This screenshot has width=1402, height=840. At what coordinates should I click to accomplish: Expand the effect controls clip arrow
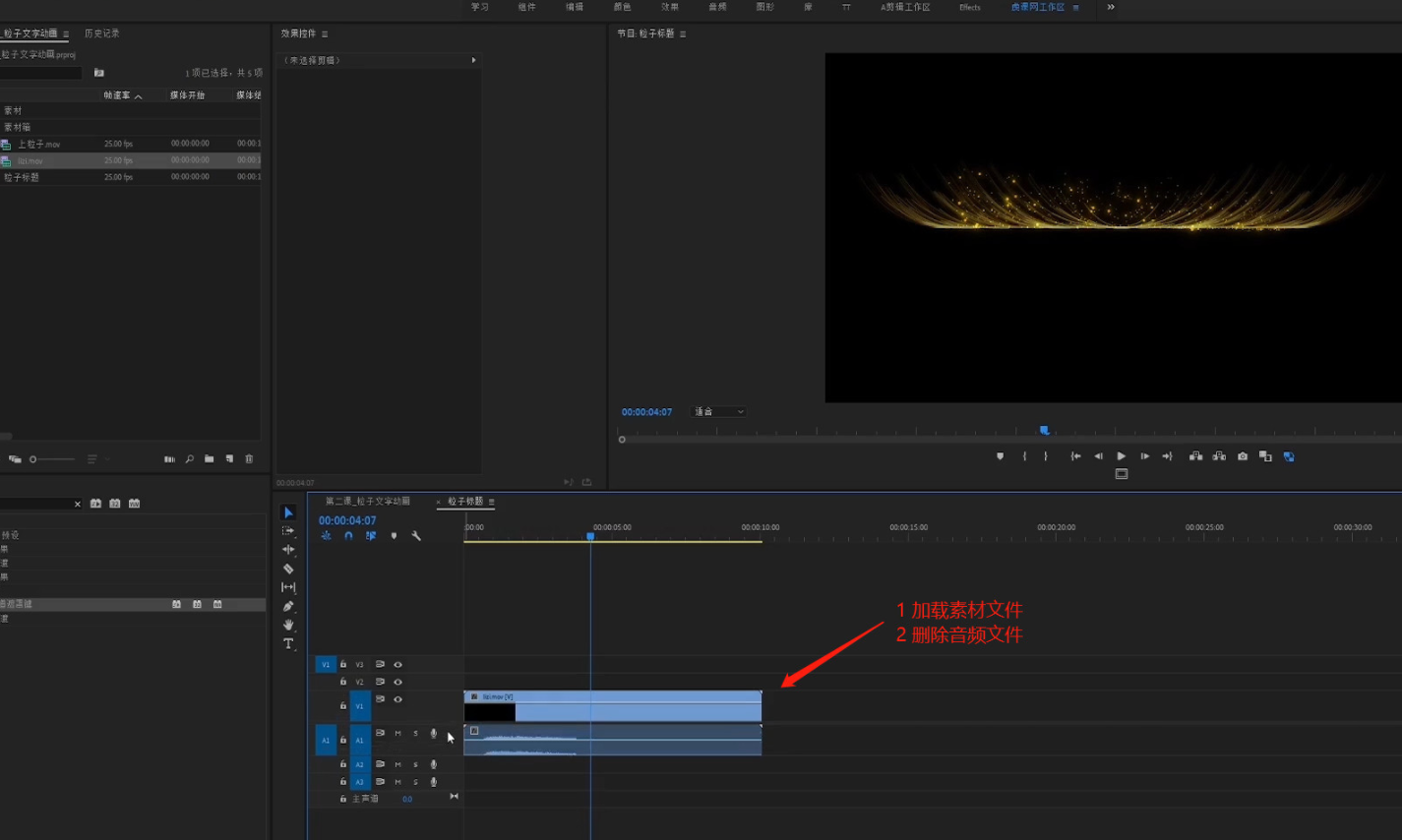(473, 60)
